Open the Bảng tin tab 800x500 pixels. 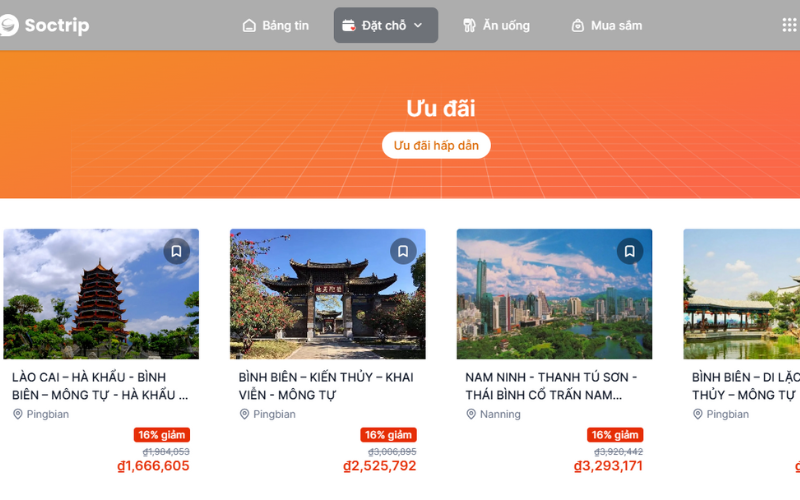tap(276, 25)
